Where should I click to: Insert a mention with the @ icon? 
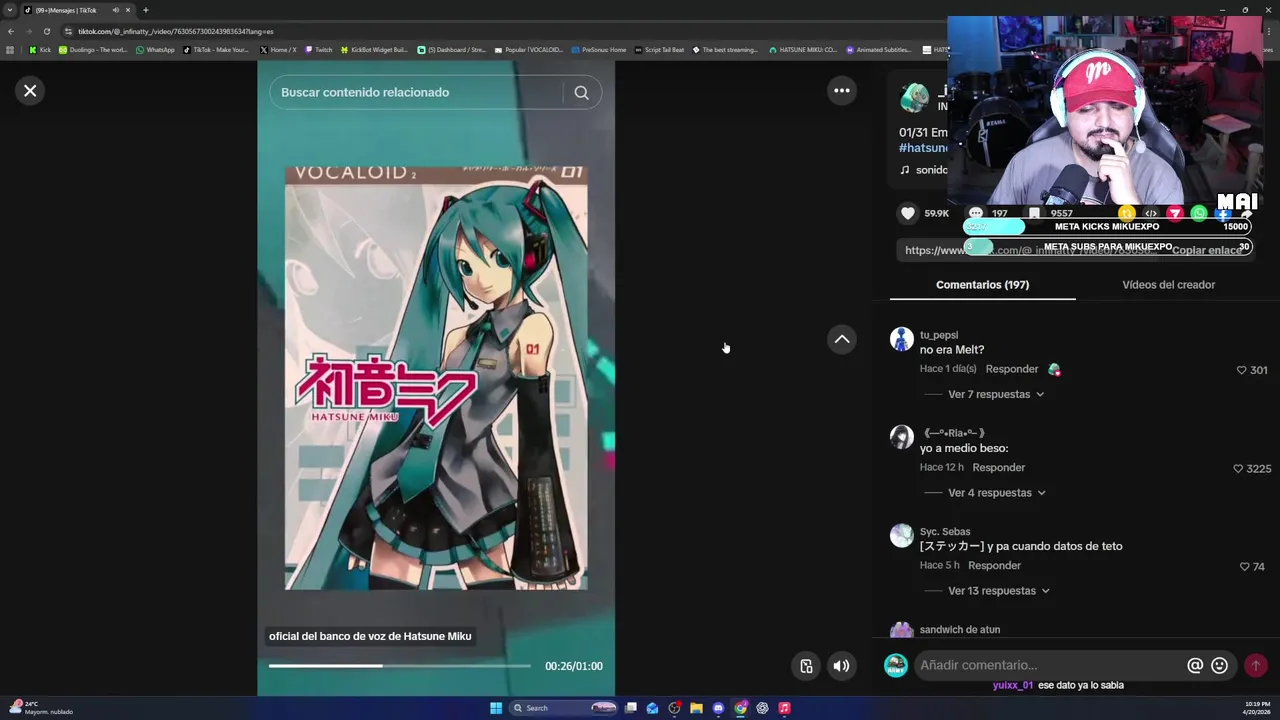(1195, 665)
